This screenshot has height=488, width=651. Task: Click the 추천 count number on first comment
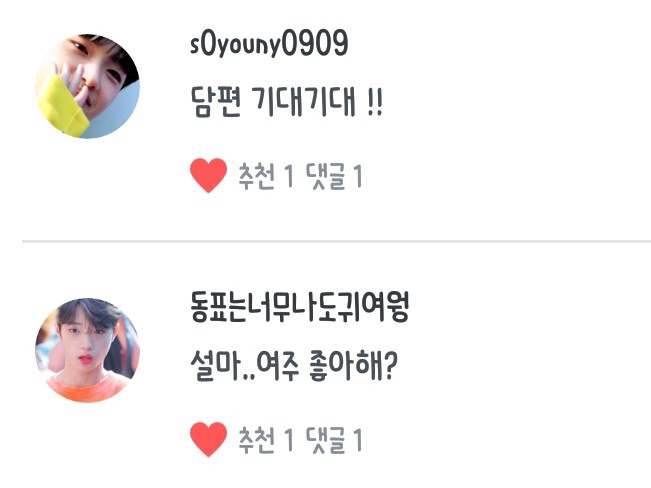289,176
